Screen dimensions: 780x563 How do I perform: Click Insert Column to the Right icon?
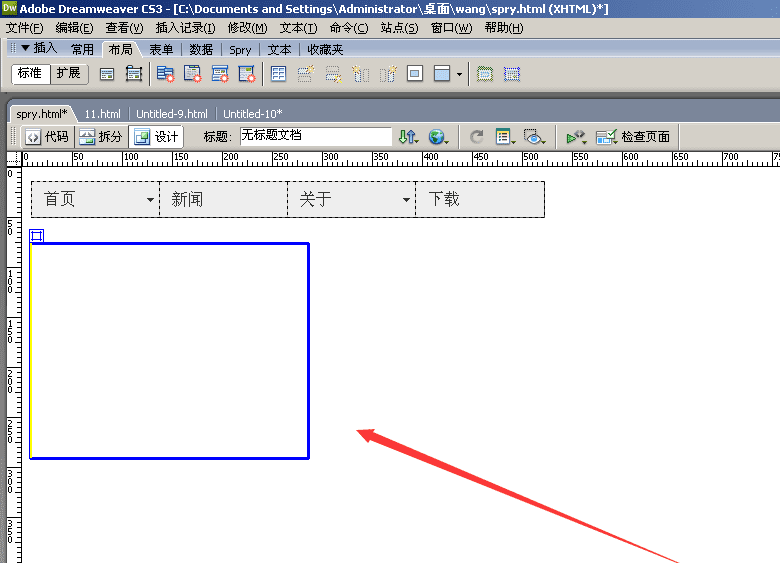(388, 75)
